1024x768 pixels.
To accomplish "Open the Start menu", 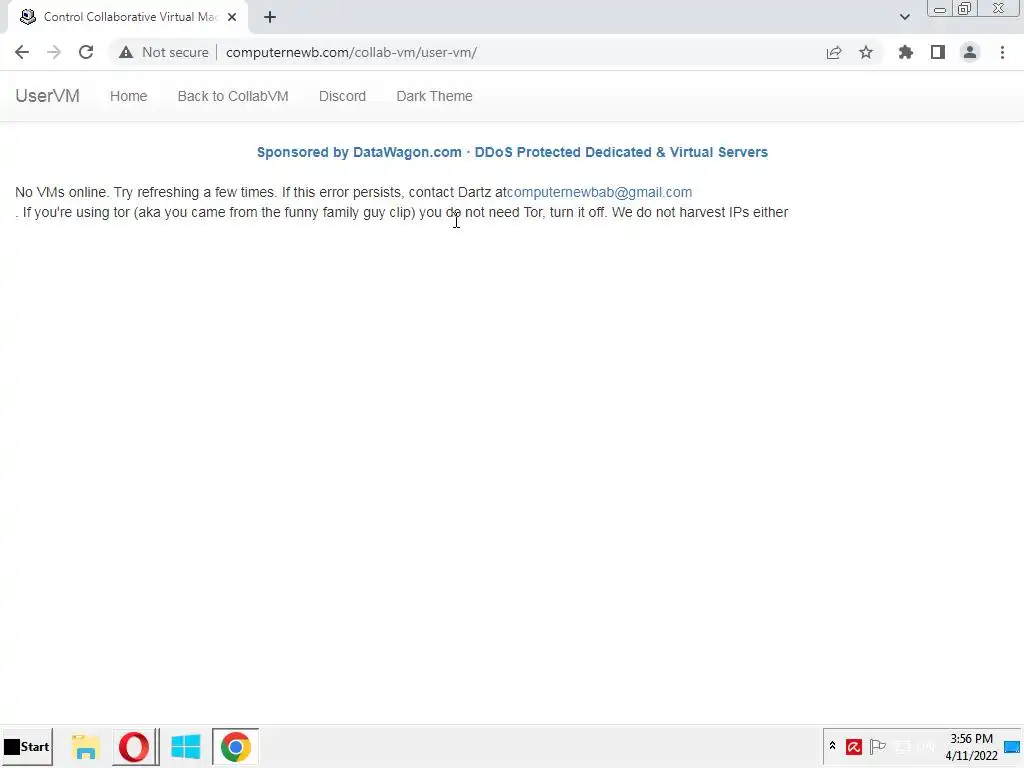I will pyautogui.click(x=27, y=746).
